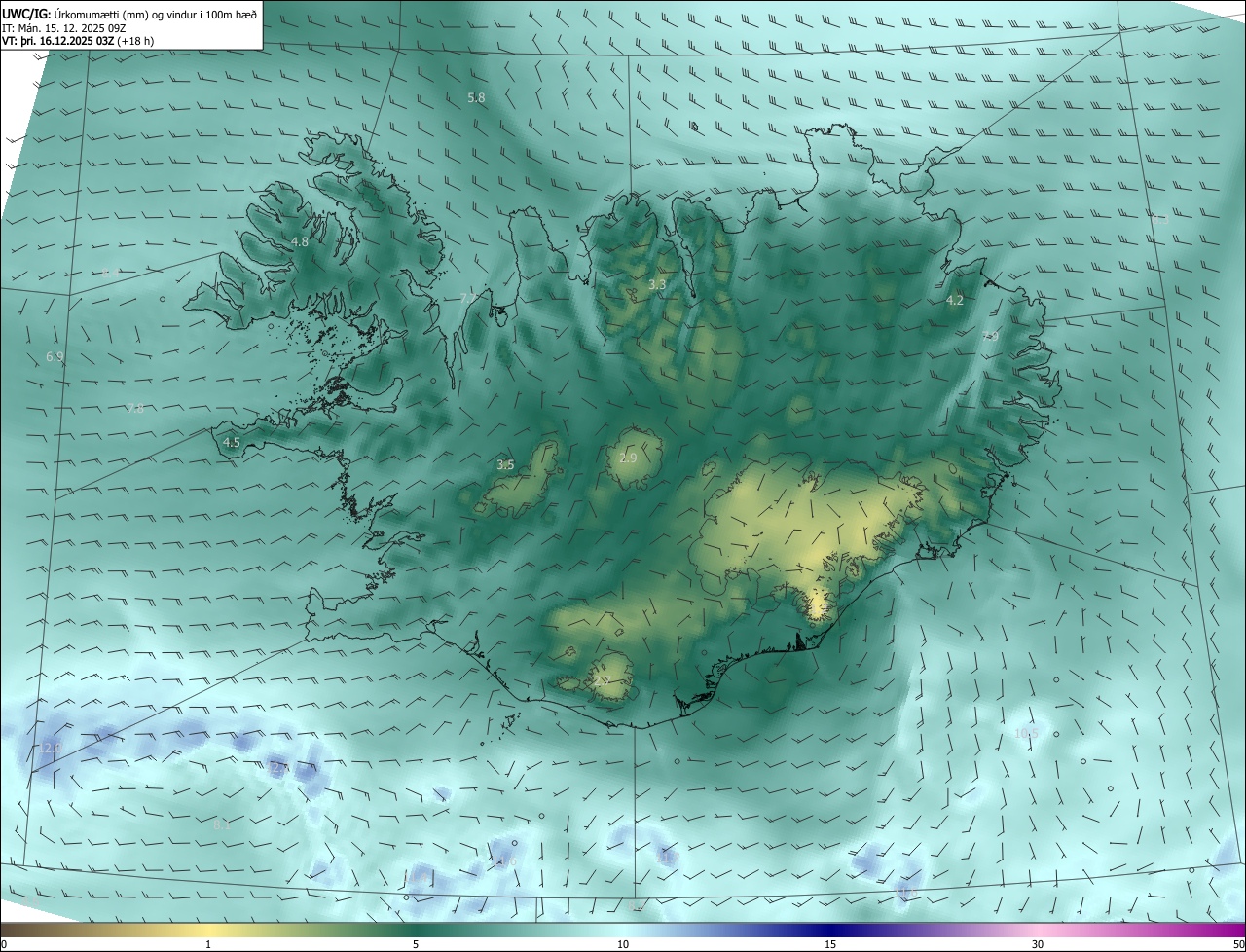This screenshot has height=952, width=1246.
Task: Click the yellow band of the color scale
Action: (208, 931)
